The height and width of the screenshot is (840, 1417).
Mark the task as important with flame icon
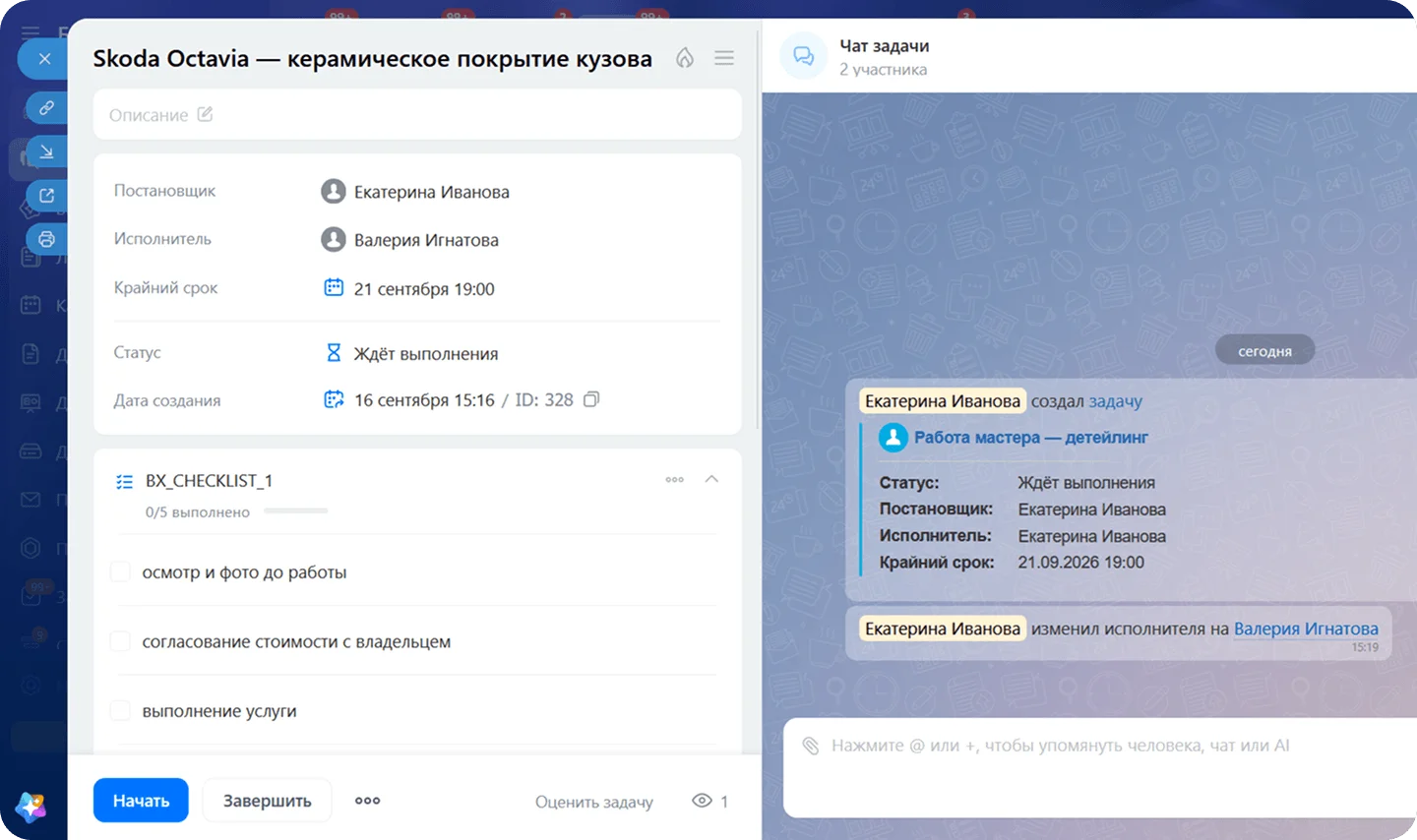point(685,58)
